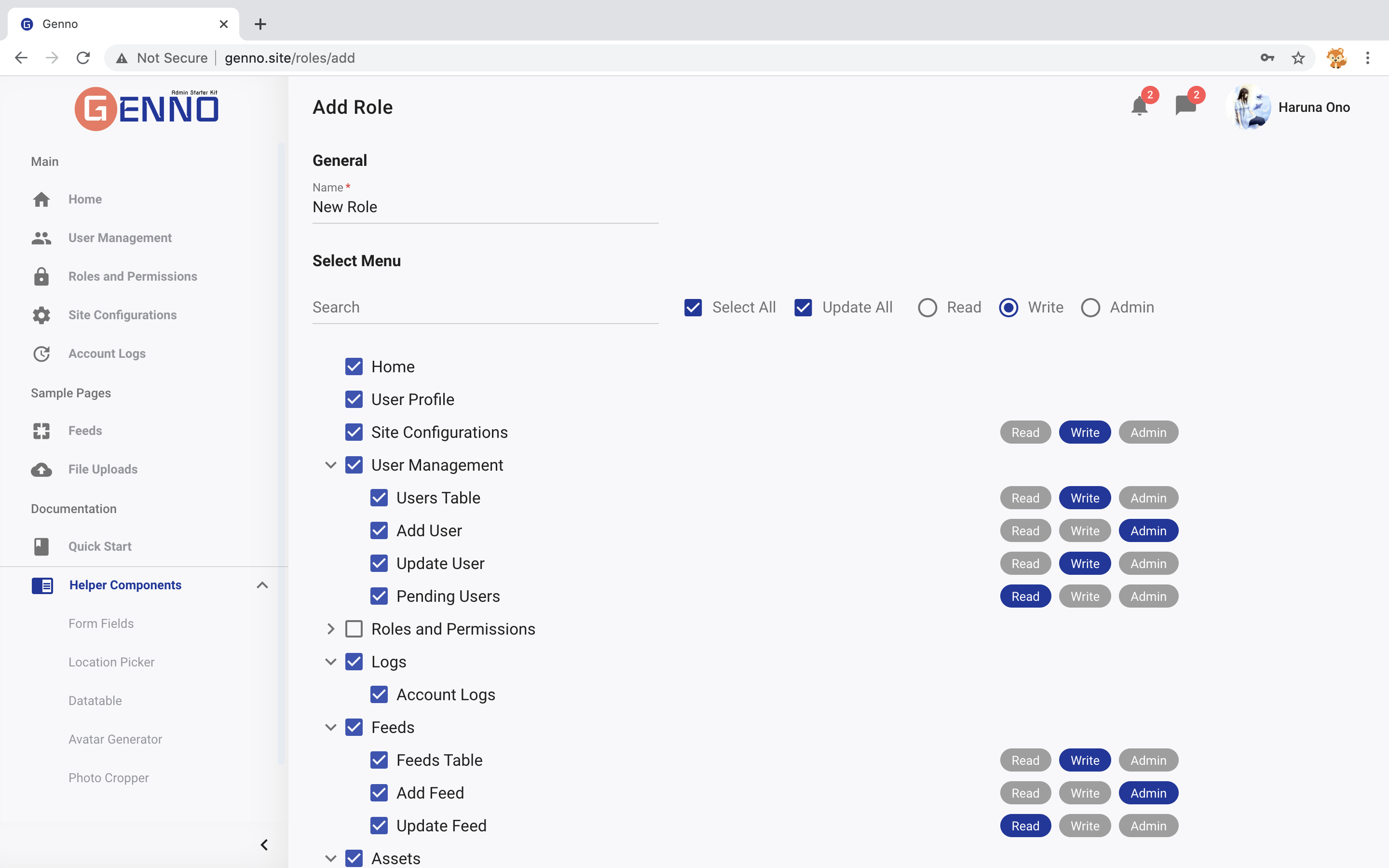Image resolution: width=1389 pixels, height=868 pixels.
Task: Set Users Table permission to Read
Action: click(1025, 498)
